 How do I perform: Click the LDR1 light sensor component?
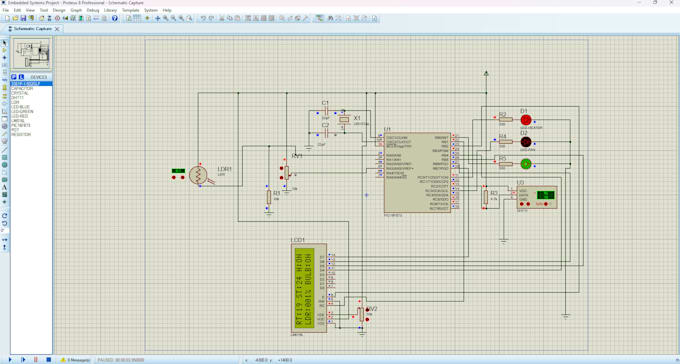point(198,175)
